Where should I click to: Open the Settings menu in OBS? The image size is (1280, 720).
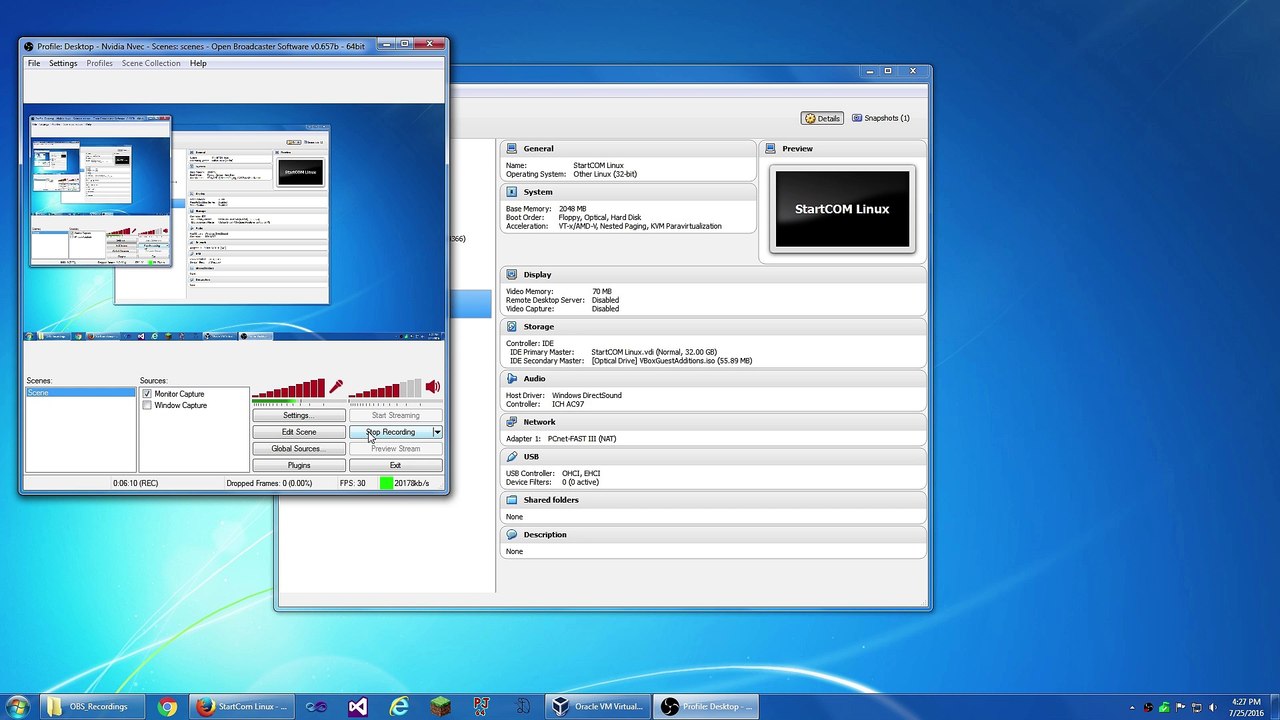(63, 63)
